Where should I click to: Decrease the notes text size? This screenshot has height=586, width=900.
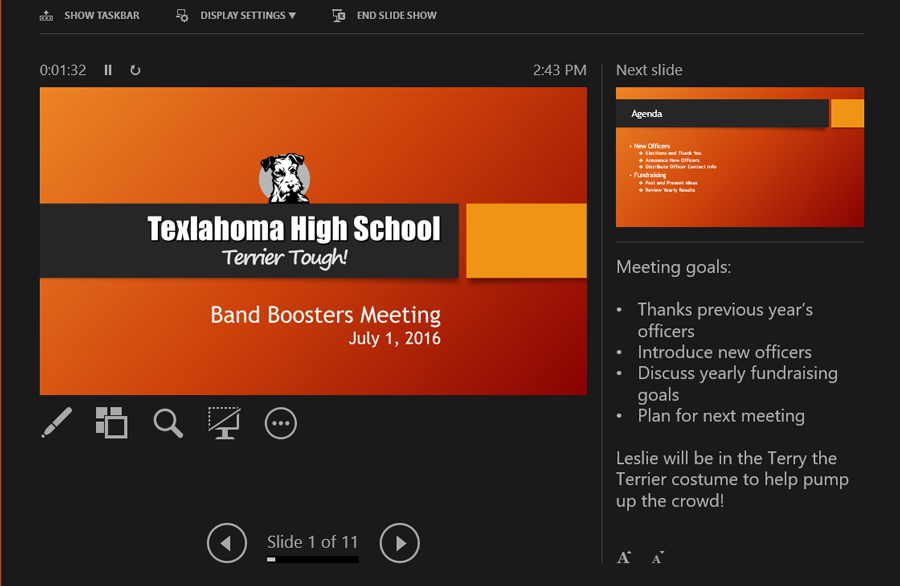click(657, 557)
